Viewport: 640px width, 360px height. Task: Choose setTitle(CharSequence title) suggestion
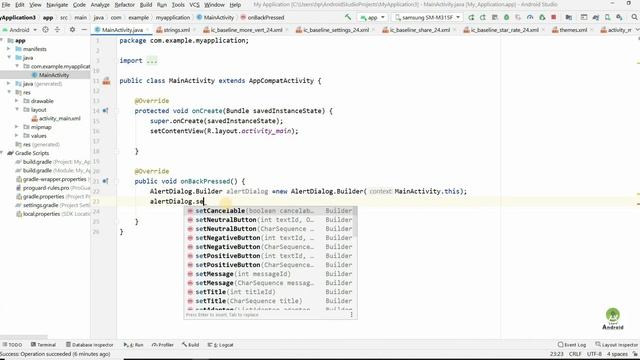(x=270, y=301)
